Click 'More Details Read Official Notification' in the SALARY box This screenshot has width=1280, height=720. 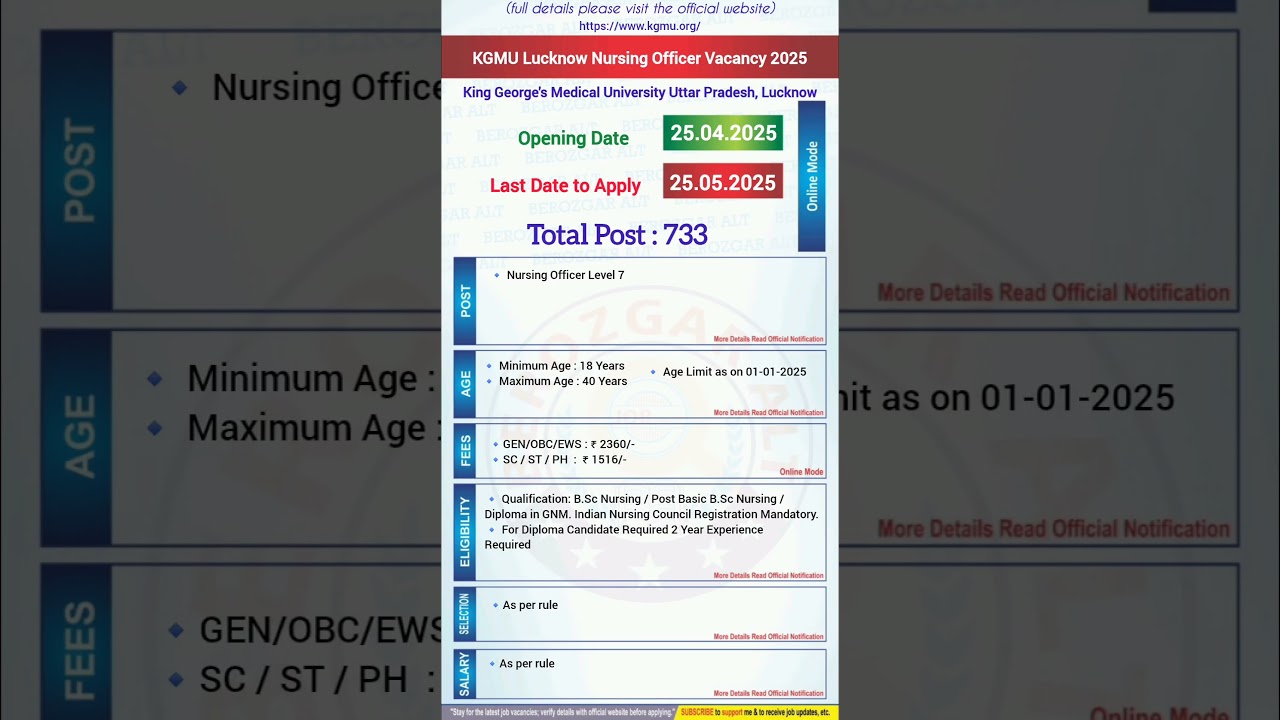click(x=768, y=693)
